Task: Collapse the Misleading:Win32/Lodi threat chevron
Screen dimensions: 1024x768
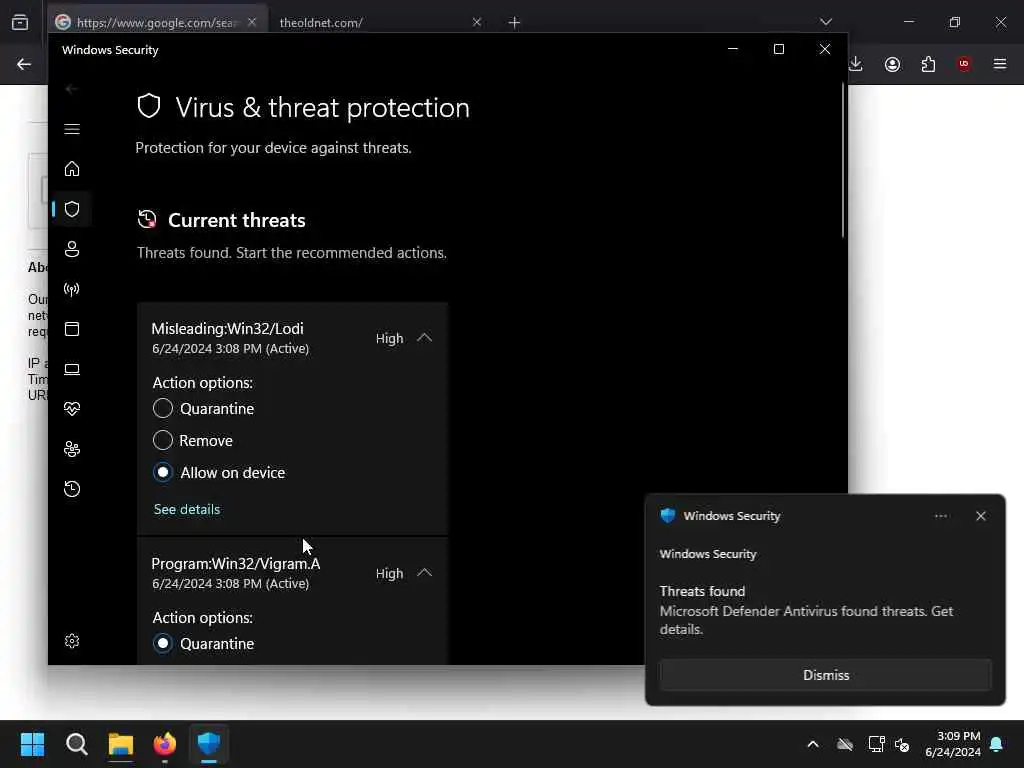Action: pyautogui.click(x=424, y=338)
